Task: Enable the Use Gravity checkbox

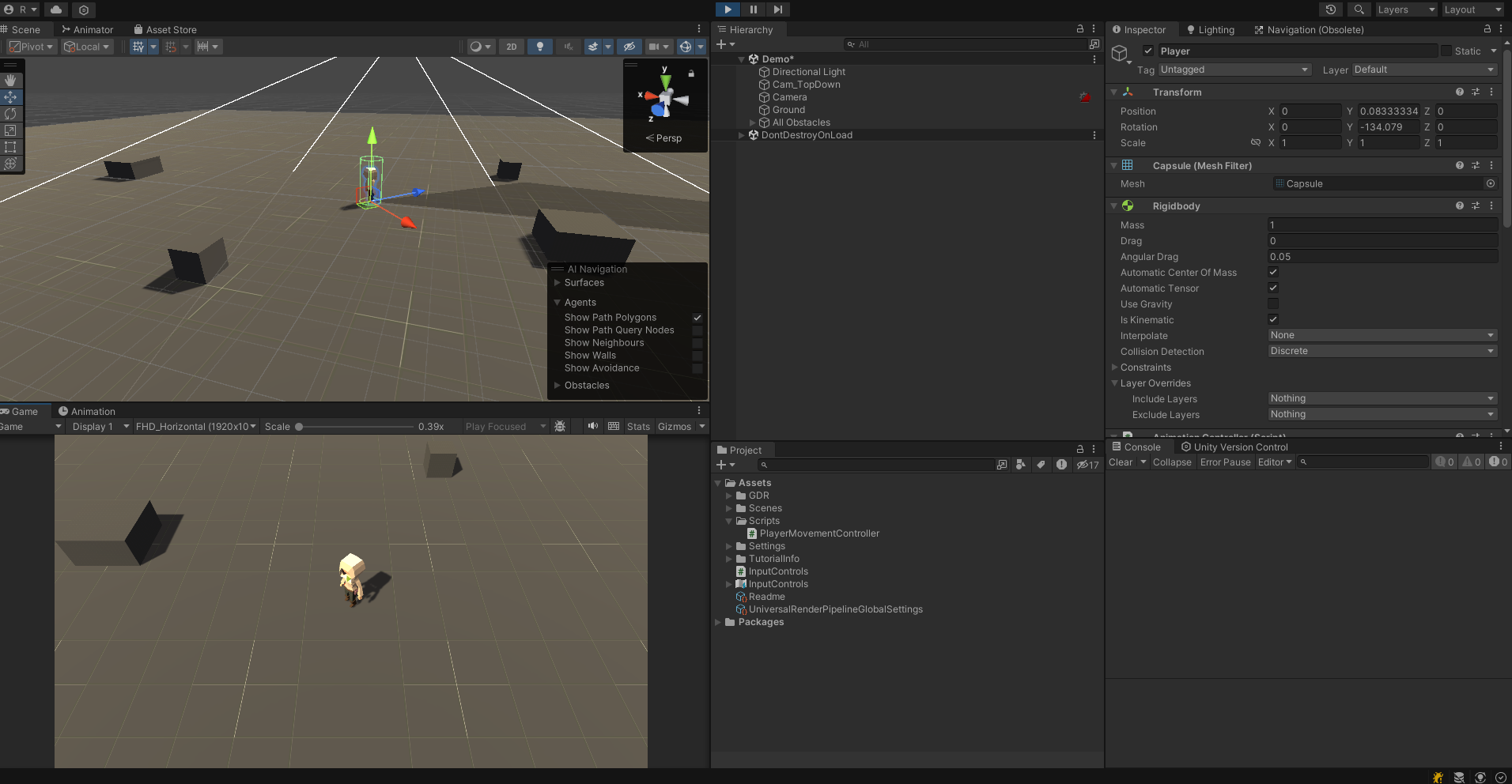Action: click(x=1273, y=304)
